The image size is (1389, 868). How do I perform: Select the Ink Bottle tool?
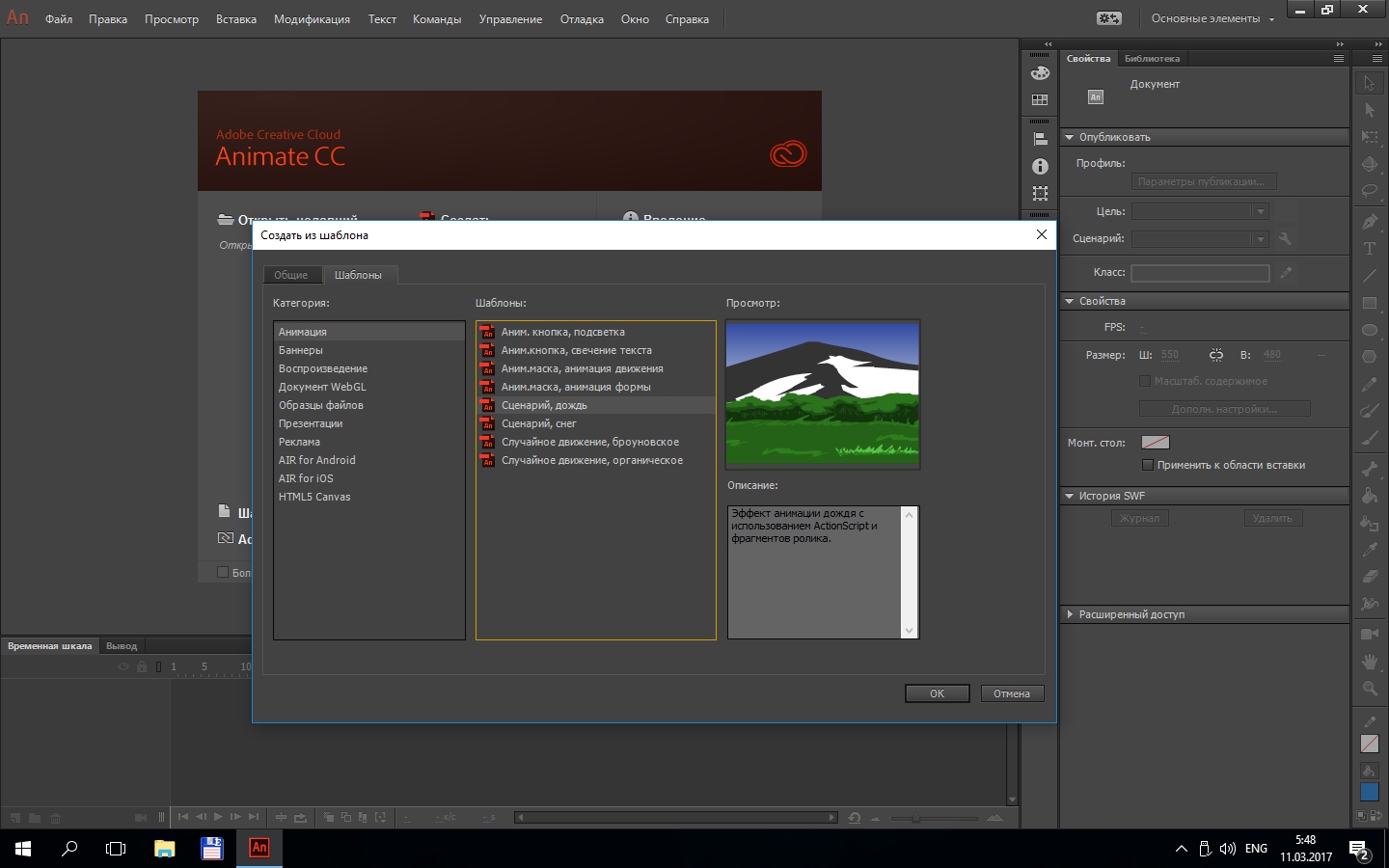1369,523
